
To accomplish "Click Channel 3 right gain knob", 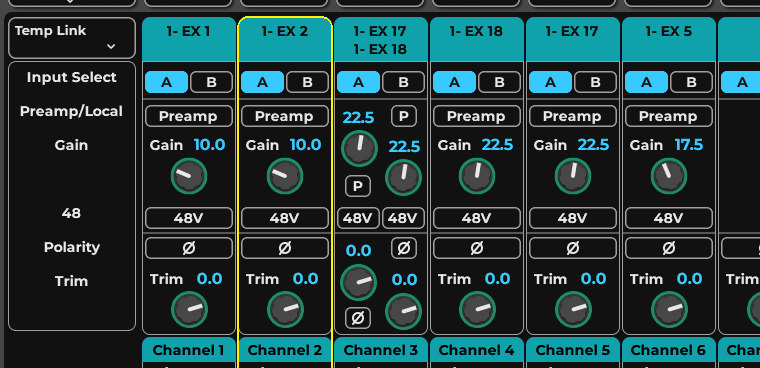I will pos(403,177).
